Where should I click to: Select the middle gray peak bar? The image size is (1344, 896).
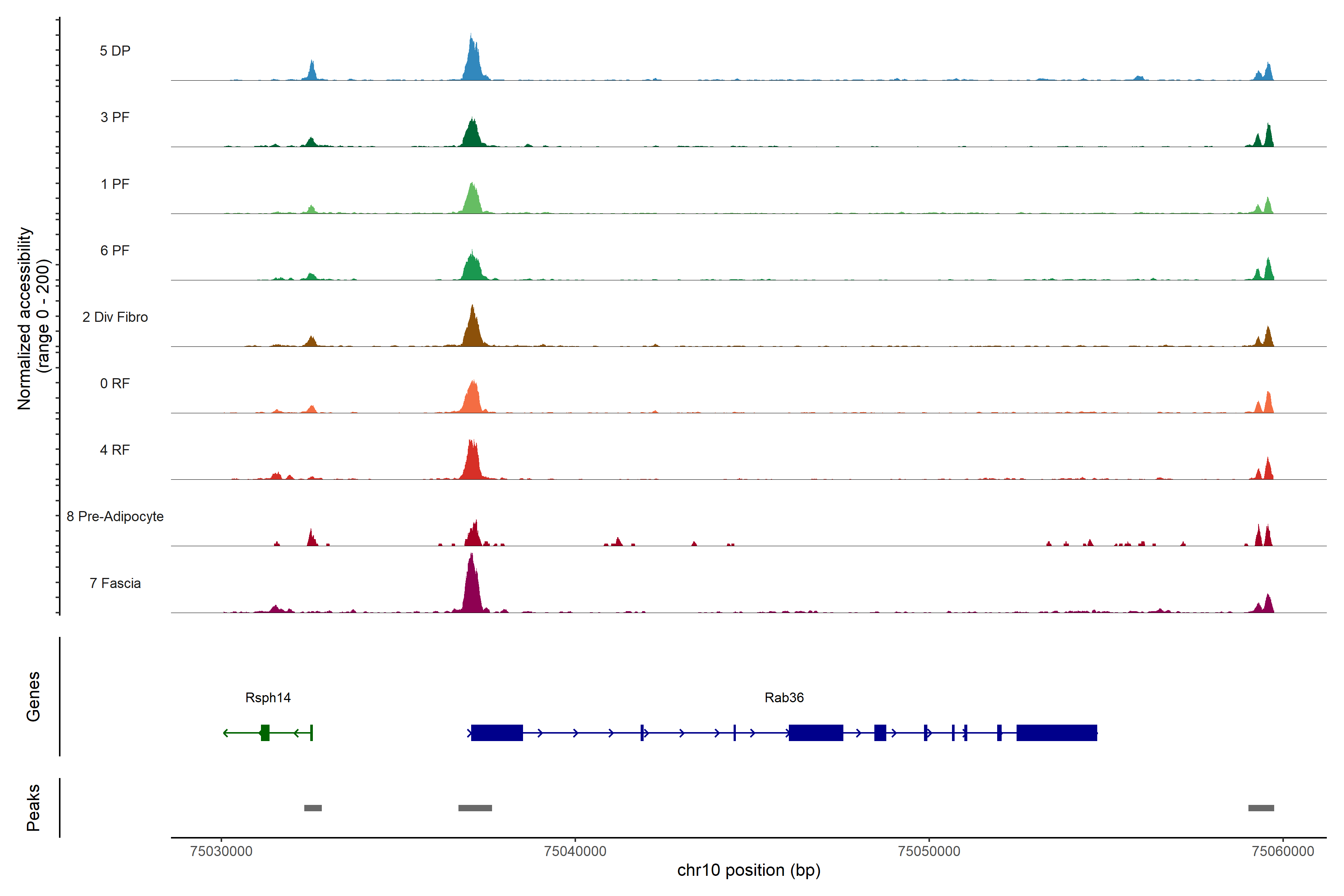[475, 808]
